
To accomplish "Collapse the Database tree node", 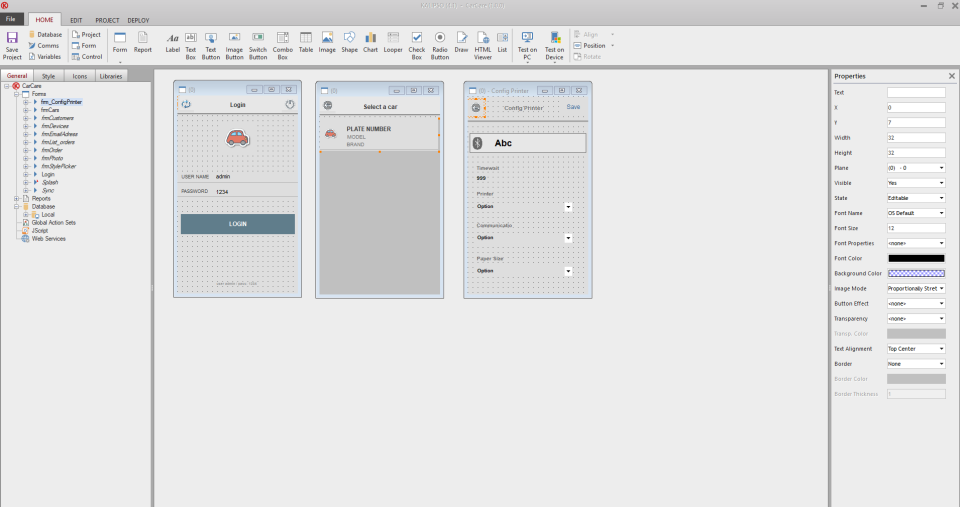I will click(x=17, y=206).
